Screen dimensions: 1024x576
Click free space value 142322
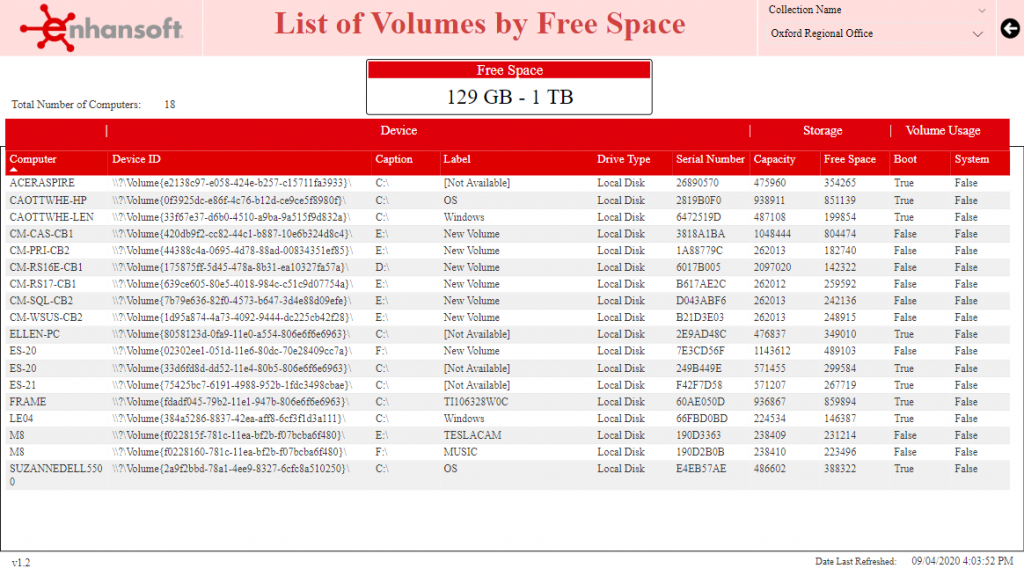point(840,267)
